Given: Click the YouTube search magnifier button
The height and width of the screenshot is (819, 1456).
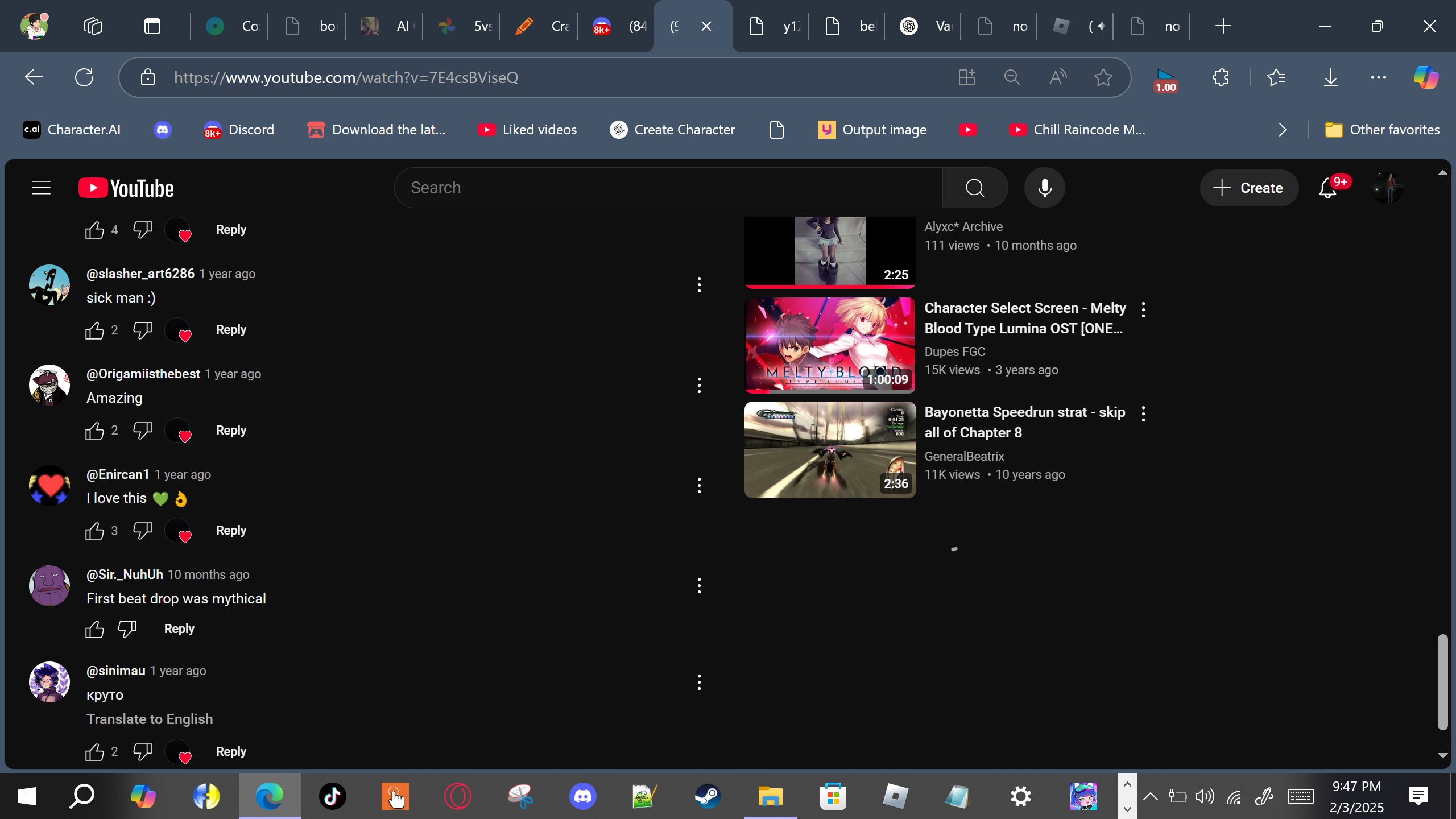Looking at the screenshot, I should coord(975,188).
